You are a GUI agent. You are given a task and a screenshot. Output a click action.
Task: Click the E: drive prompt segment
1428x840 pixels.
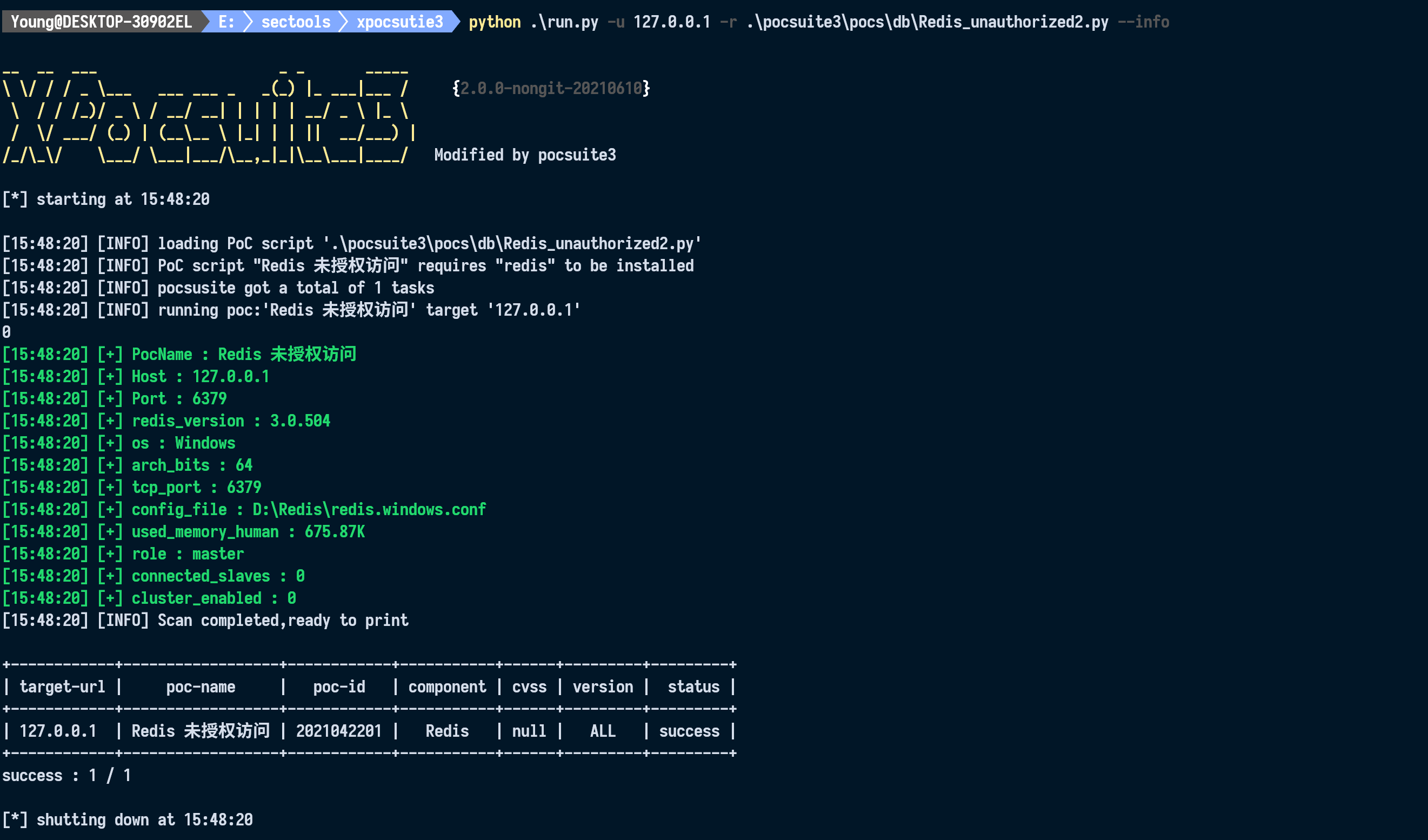226,22
